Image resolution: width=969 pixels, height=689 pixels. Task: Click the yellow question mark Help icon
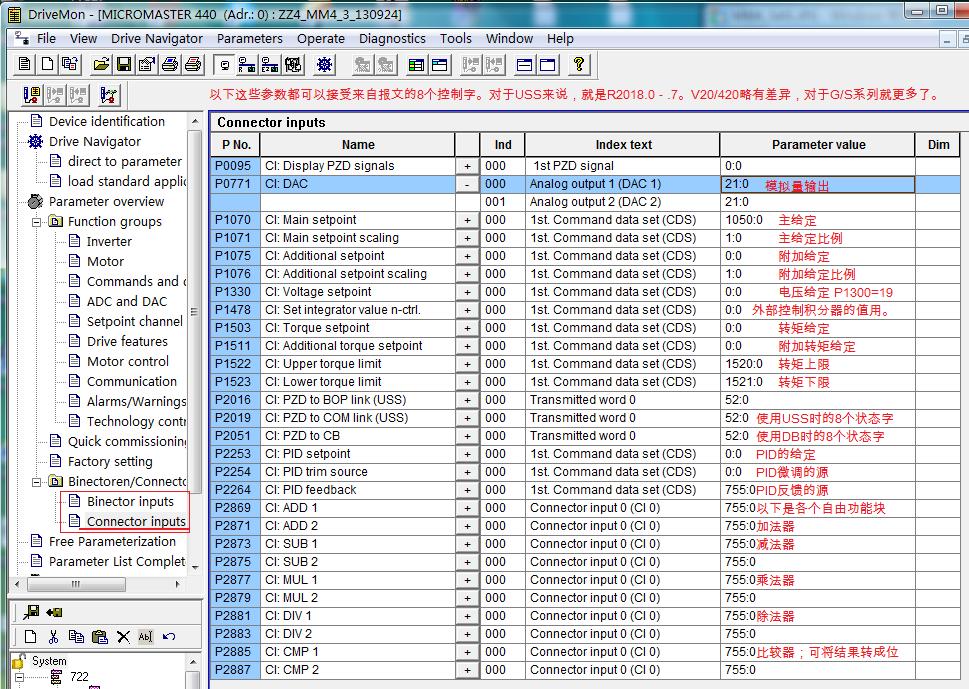(578, 64)
